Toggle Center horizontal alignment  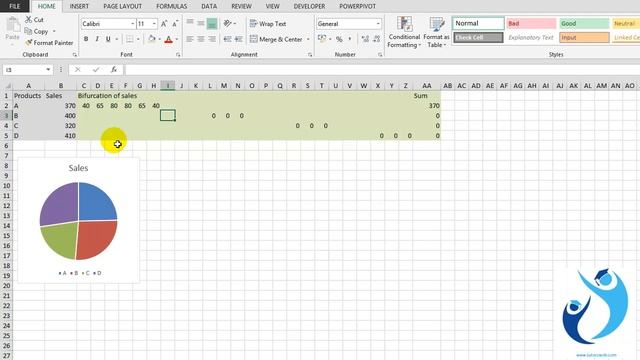pos(201,39)
